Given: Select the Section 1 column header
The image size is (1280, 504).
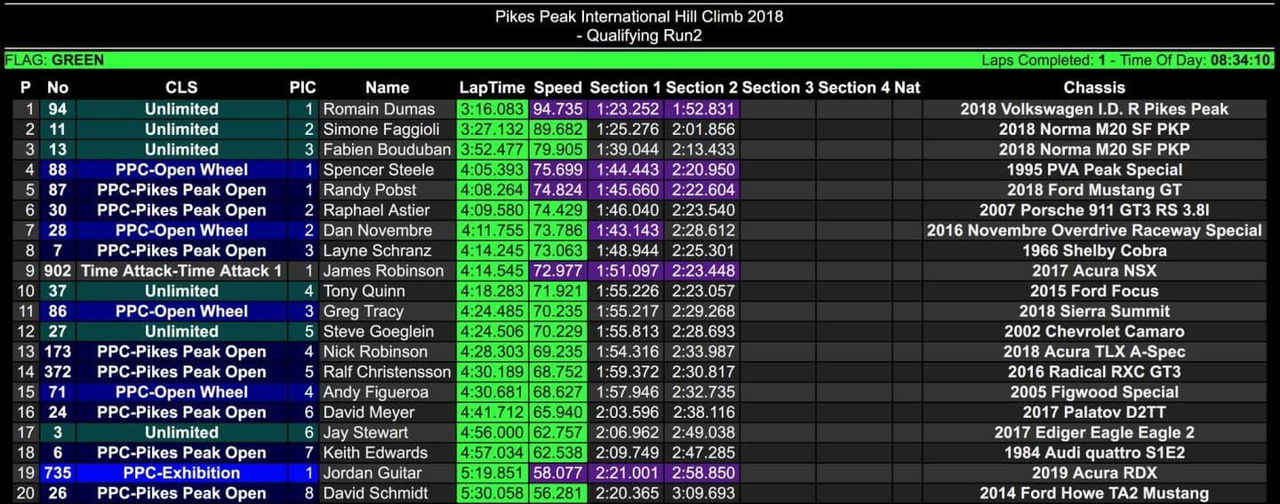Looking at the screenshot, I should 625,88.
